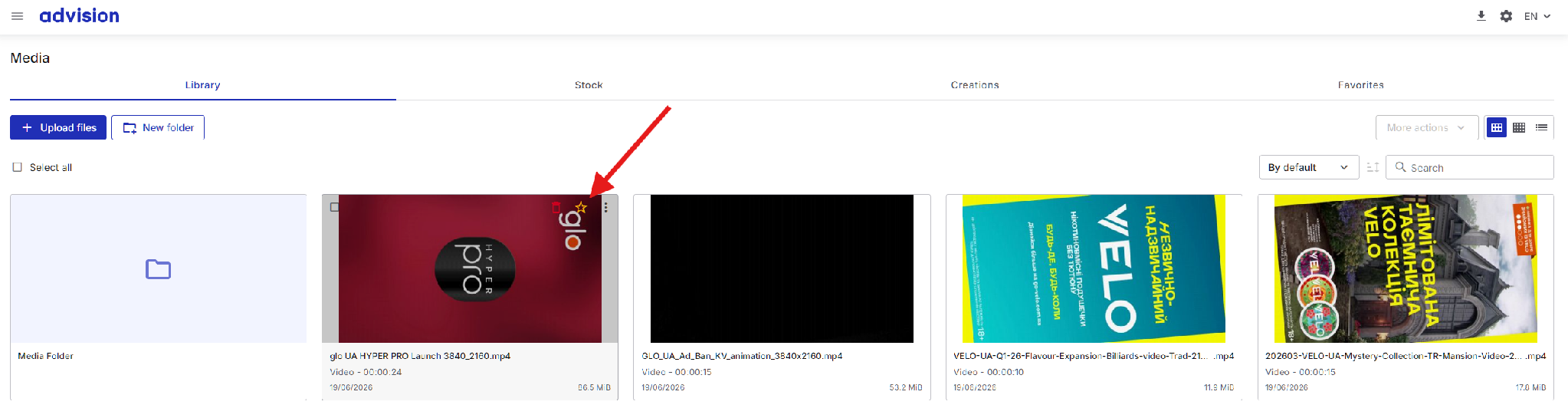
Task: Open the Media Folder thumbnail
Action: [x=159, y=268]
